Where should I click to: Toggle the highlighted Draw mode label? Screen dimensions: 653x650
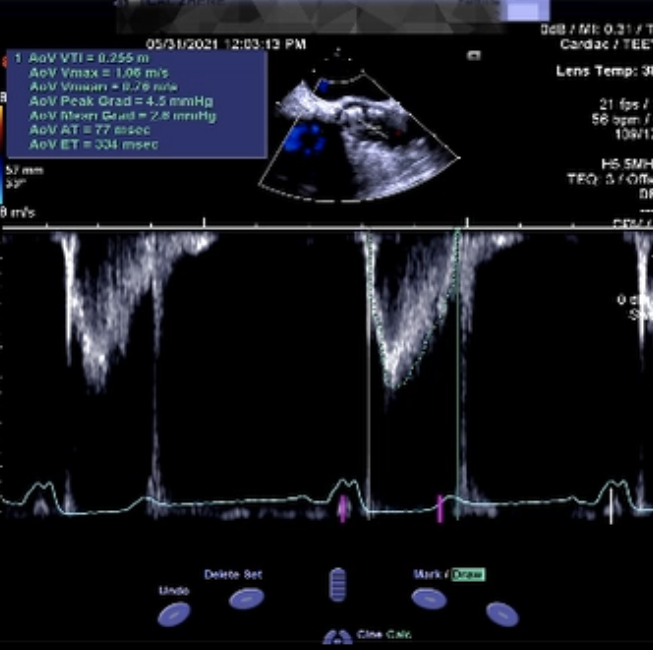tap(469, 575)
